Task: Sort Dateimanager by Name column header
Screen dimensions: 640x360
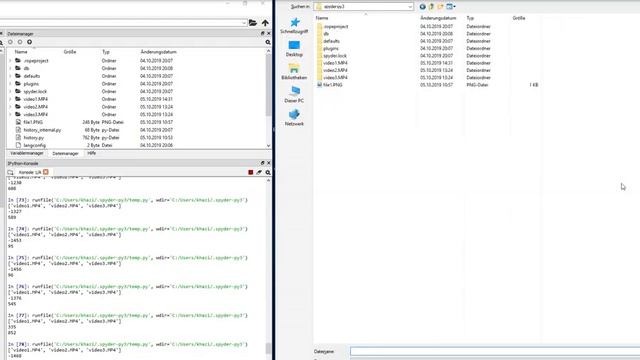Action: coord(21,52)
